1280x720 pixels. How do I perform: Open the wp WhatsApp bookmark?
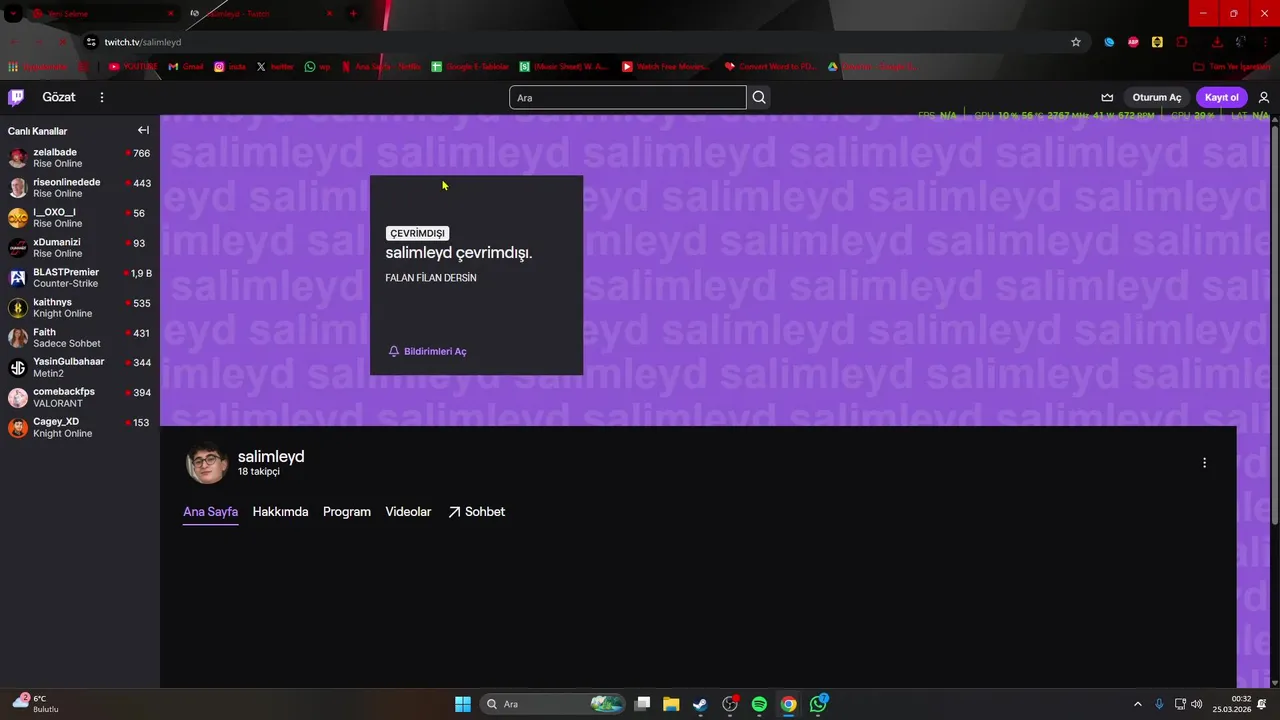318,66
